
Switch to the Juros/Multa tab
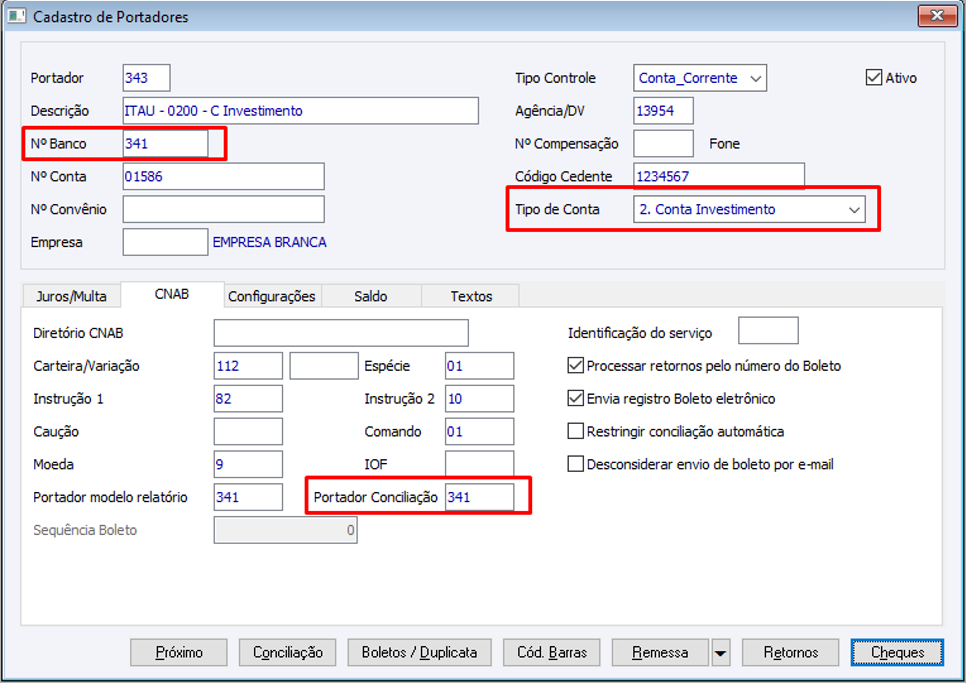tap(71, 296)
